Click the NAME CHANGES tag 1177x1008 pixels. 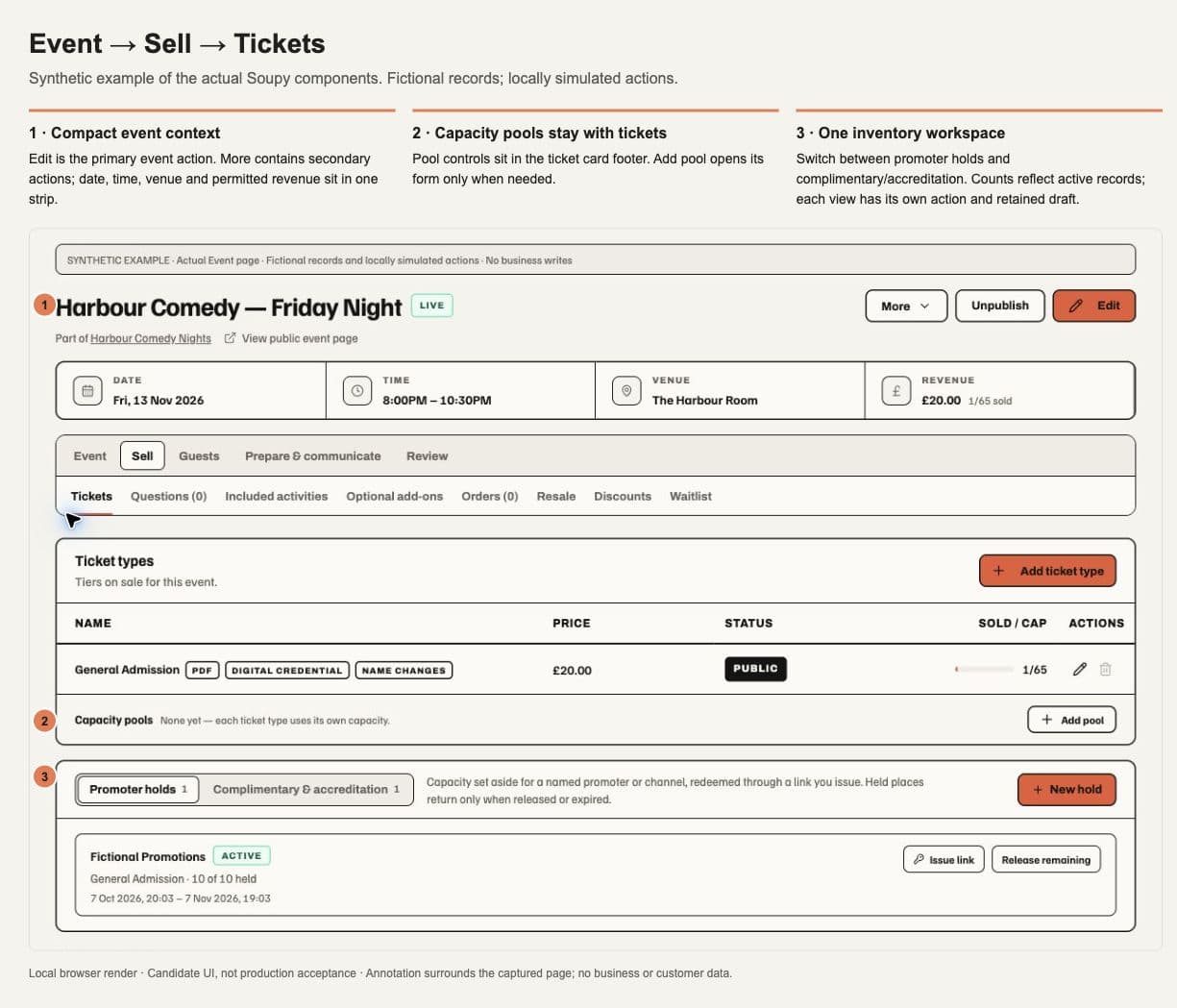(404, 670)
